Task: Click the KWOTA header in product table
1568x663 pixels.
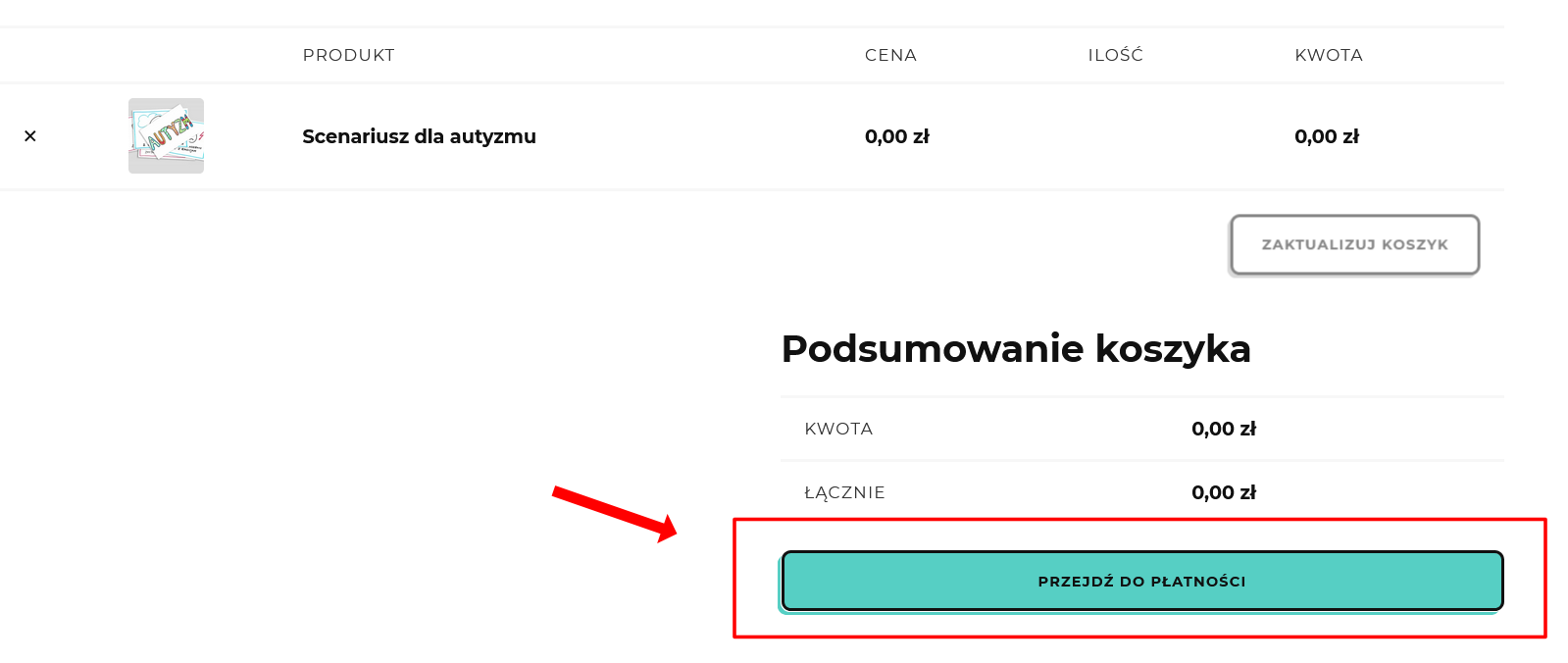Action: click(x=1328, y=55)
